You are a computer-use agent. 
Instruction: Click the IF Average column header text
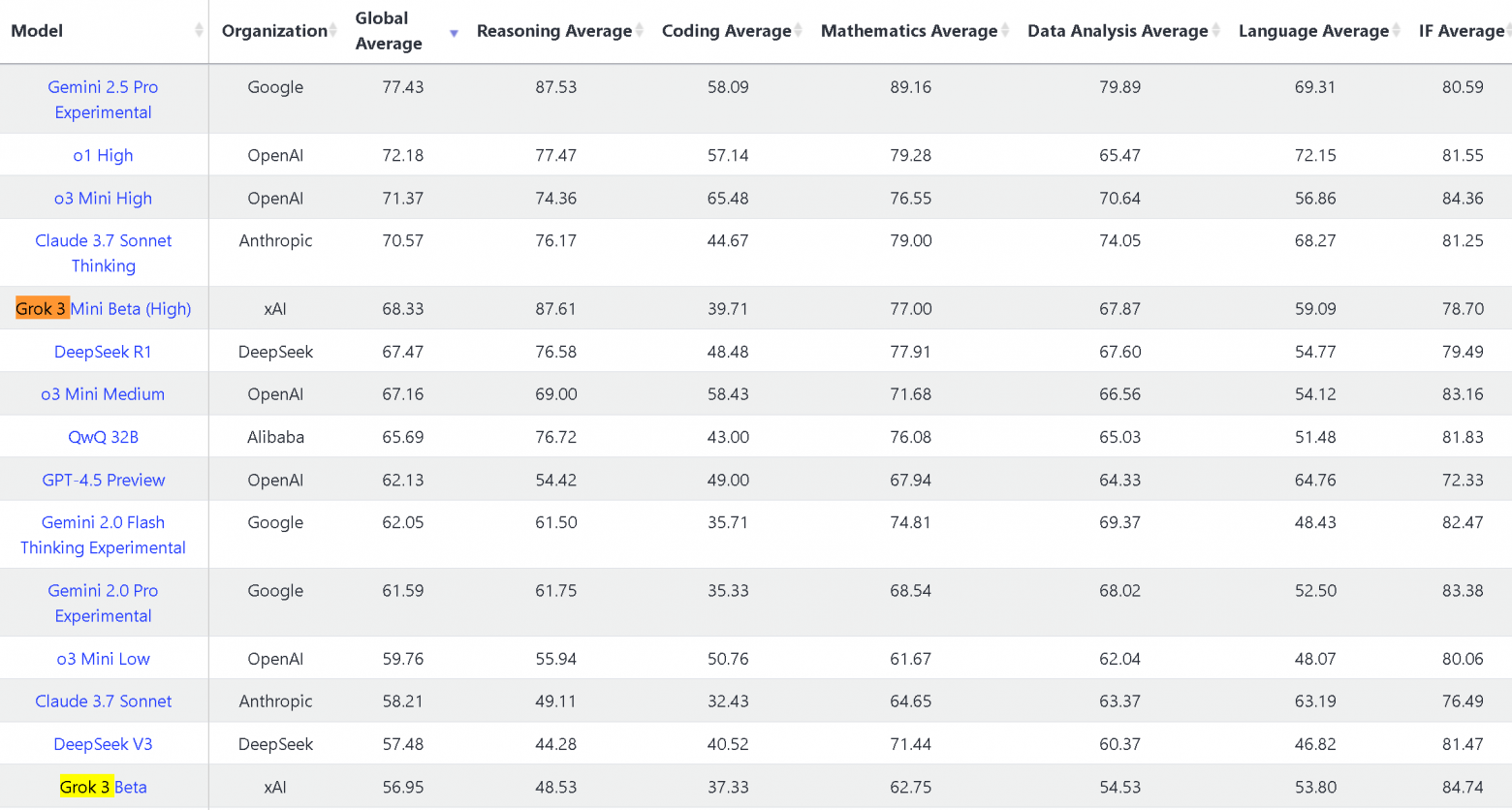coord(1461,31)
